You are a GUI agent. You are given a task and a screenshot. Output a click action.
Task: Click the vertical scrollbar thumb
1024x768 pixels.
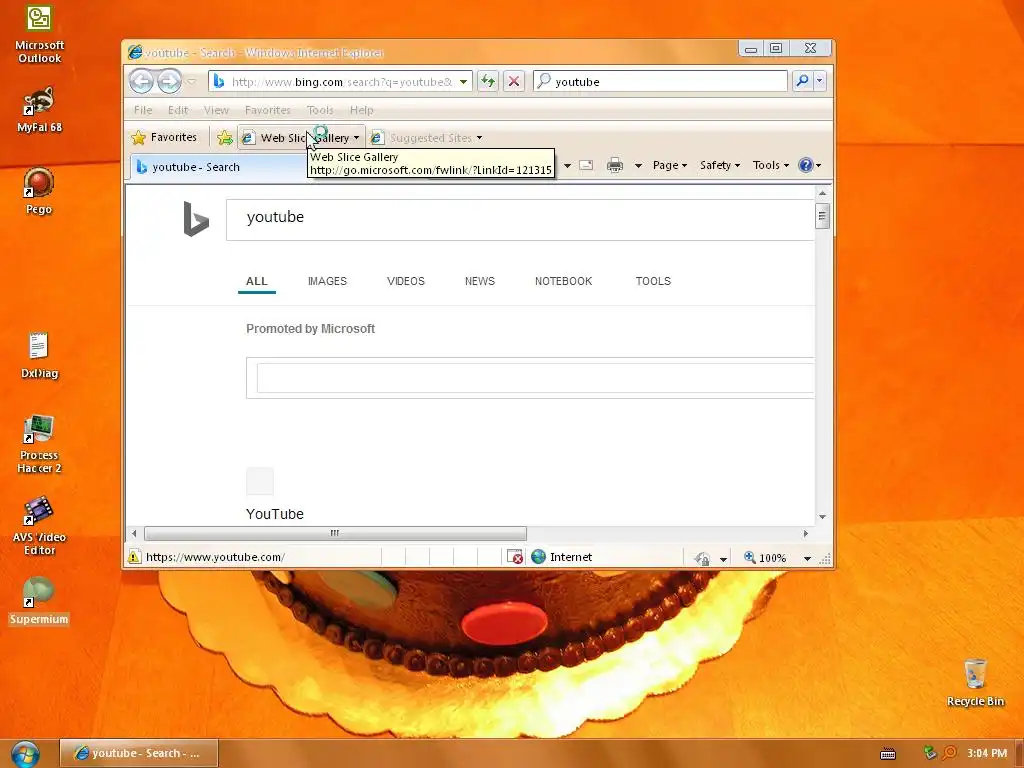[x=822, y=216]
